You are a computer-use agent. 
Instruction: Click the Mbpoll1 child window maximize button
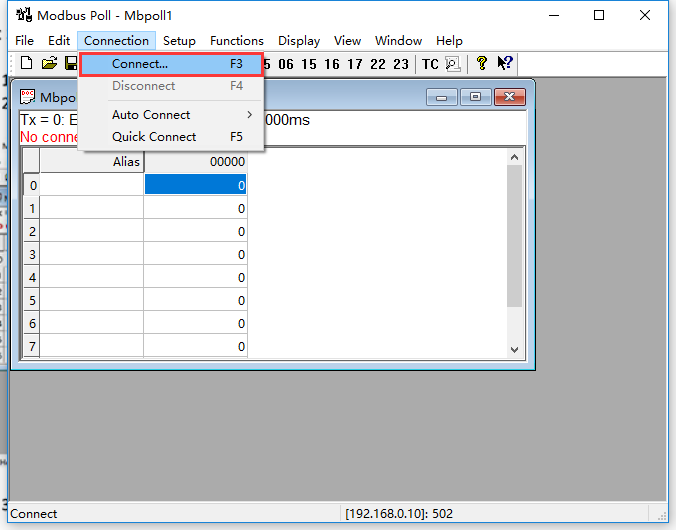click(475, 97)
